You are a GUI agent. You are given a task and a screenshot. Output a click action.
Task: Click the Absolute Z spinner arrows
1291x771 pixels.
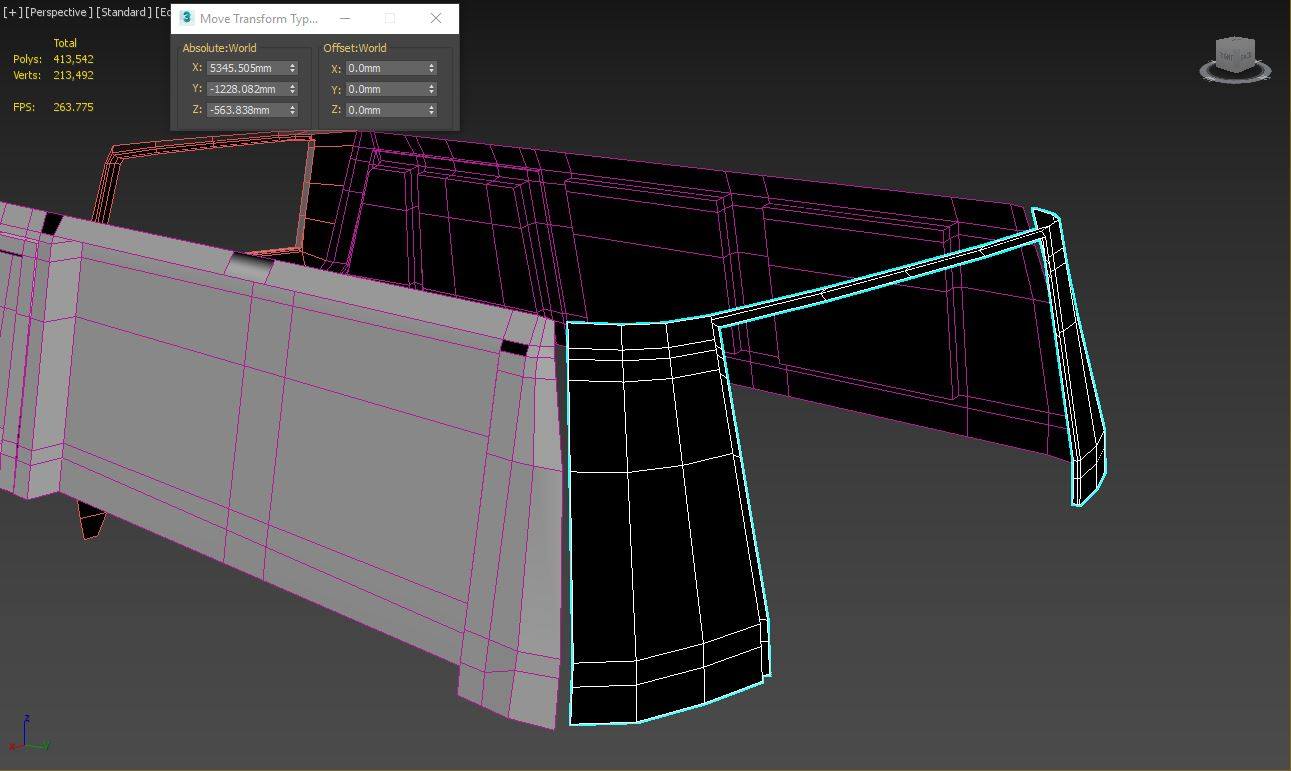pos(292,110)
